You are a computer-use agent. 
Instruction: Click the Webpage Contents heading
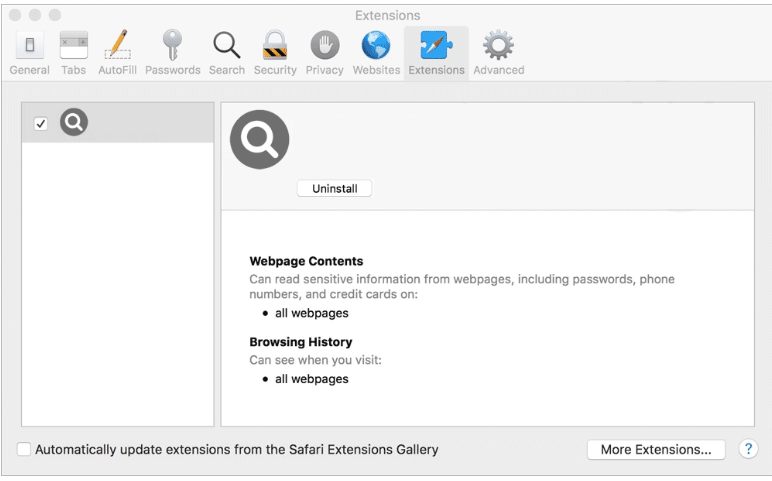coord(306,261)
